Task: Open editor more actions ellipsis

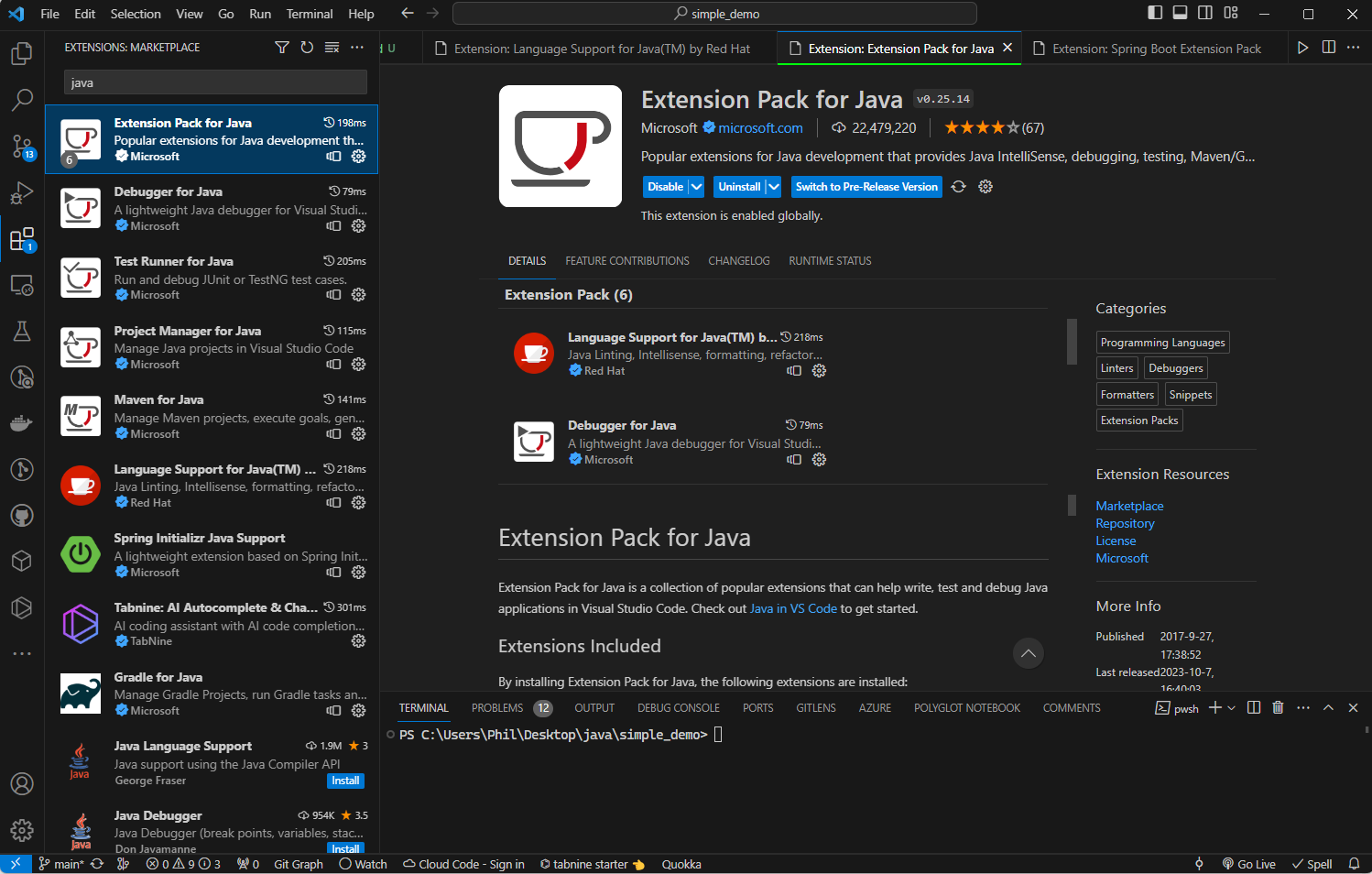Action: tap(1354, 48)
